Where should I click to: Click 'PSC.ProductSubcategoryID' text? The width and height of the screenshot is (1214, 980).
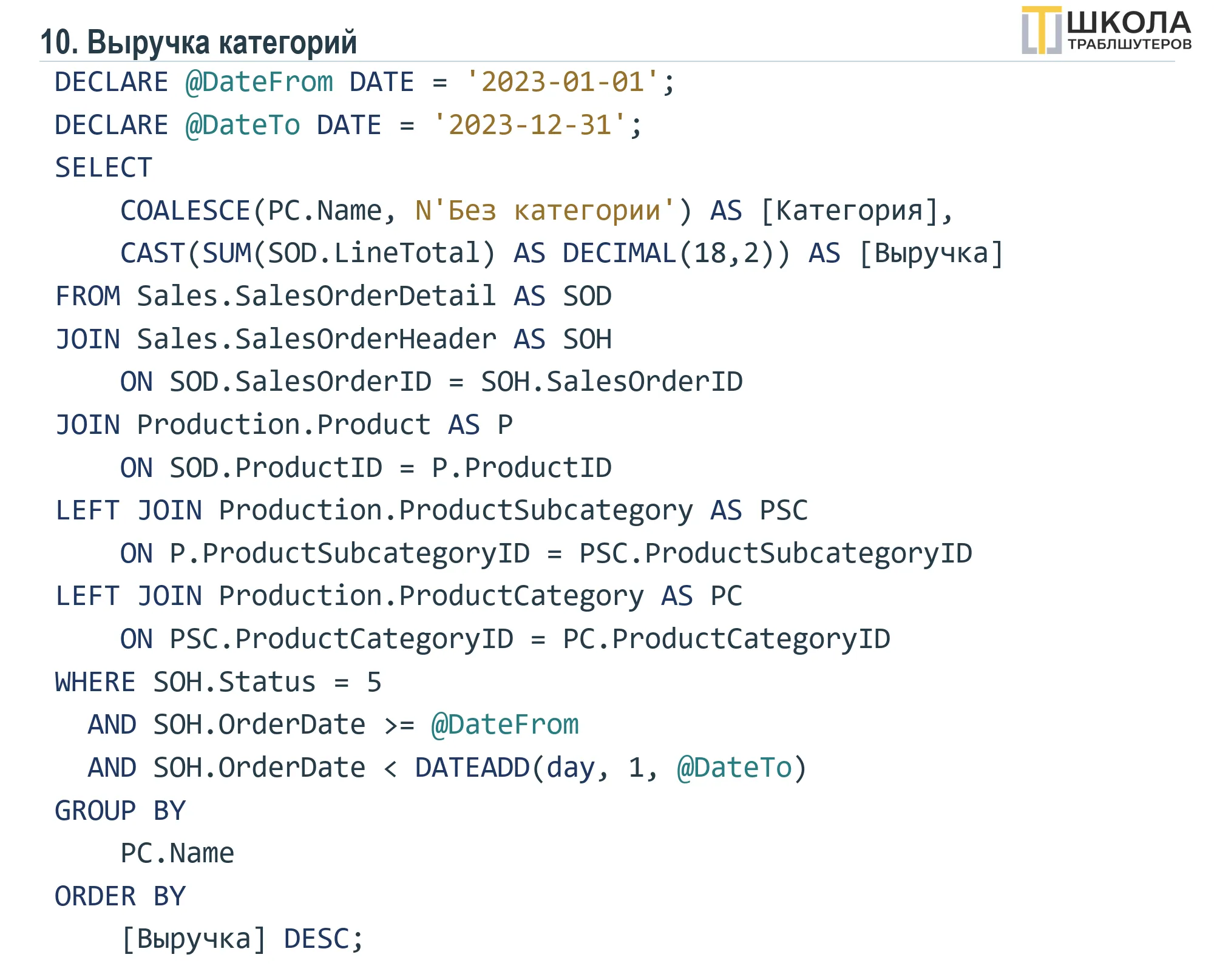[x=776, y=554]
